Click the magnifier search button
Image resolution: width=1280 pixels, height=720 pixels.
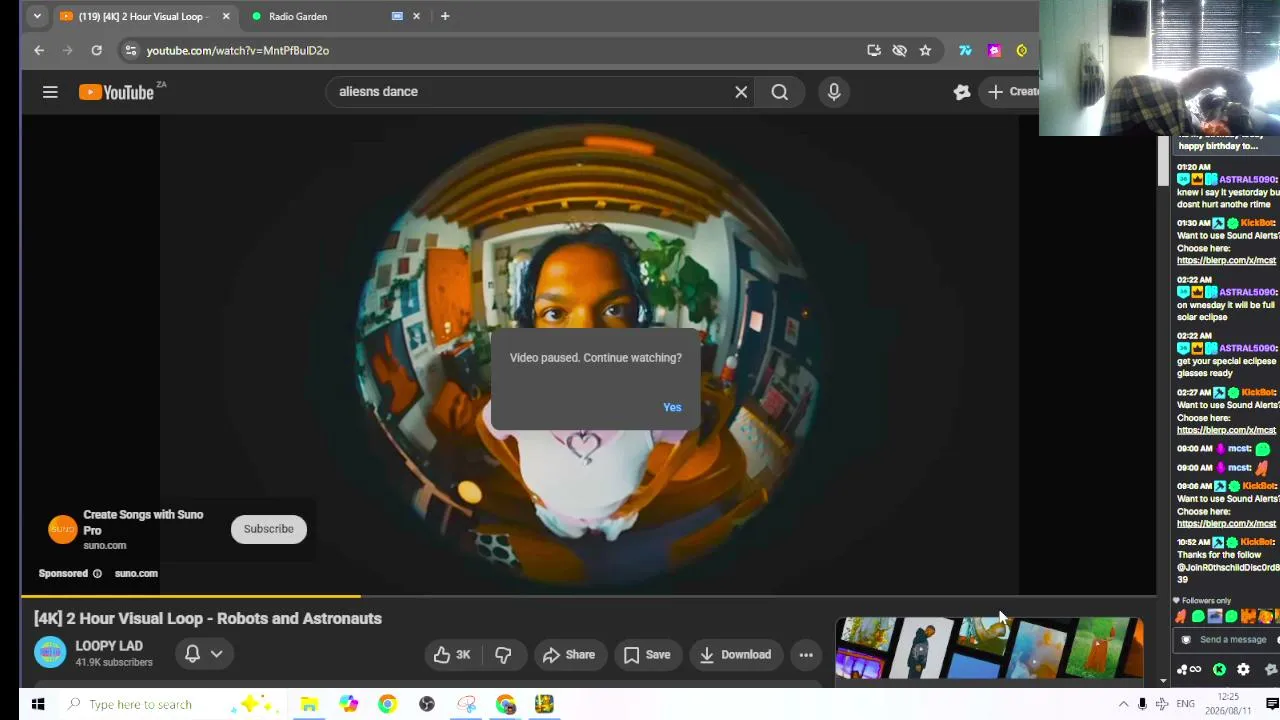click(780, 92)
